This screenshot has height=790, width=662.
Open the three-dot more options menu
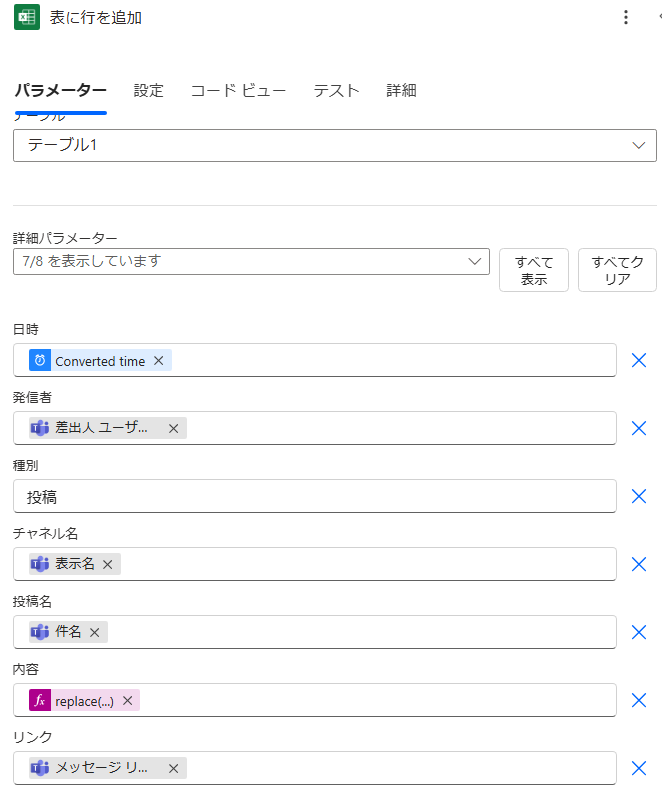point(626,17)
